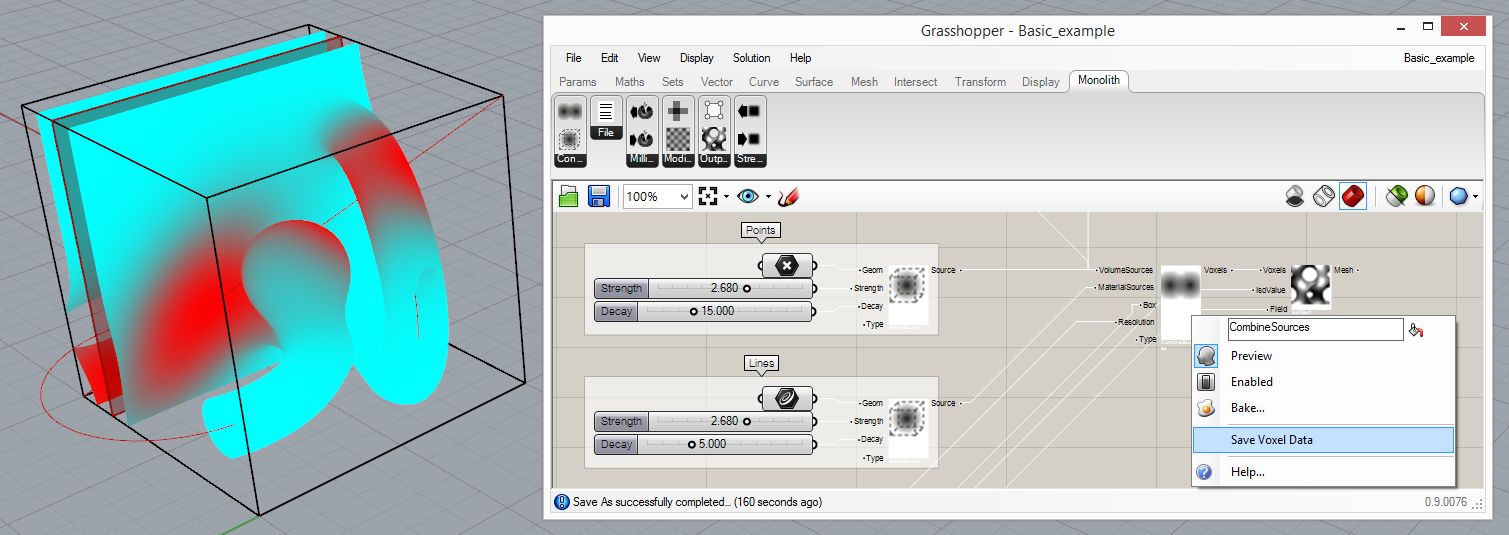Viewport: 1509px width, 535px height.
Task: Click the blurred blobs icon in Con... panel
Action: click(571, 111)
